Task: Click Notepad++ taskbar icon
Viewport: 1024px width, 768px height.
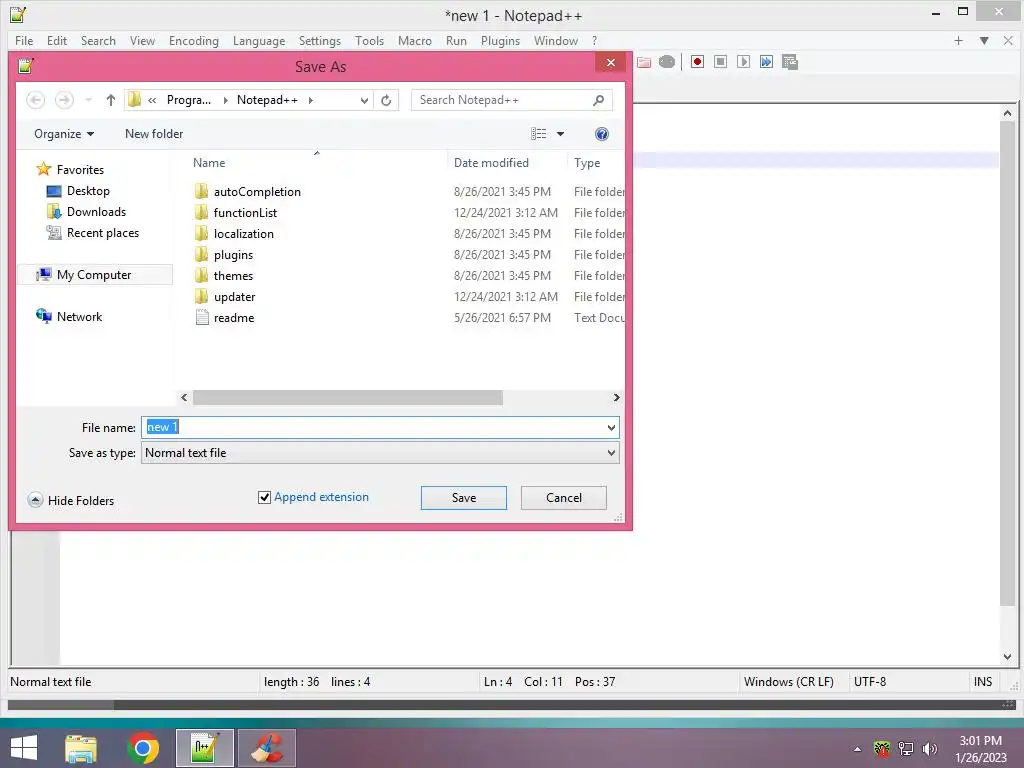Action: click(x=205, y=748)
